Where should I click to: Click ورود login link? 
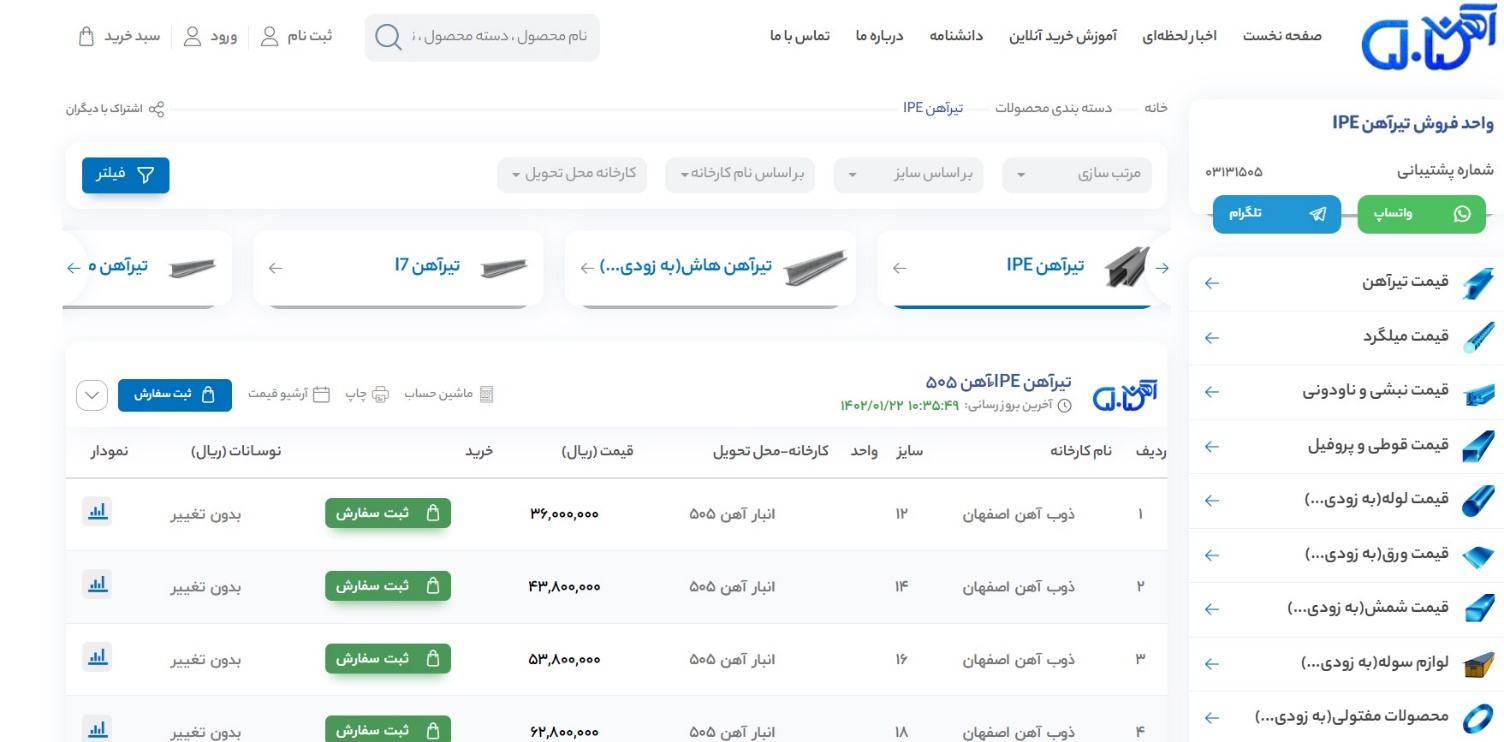pyautogui.click(x=210, y=36)
